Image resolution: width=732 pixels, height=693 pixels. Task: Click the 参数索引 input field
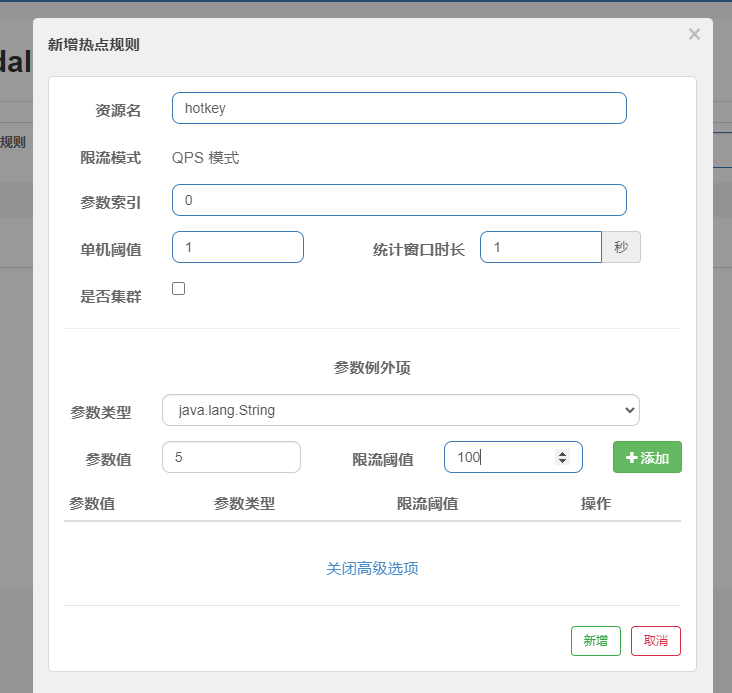click(x=399, y=200)
